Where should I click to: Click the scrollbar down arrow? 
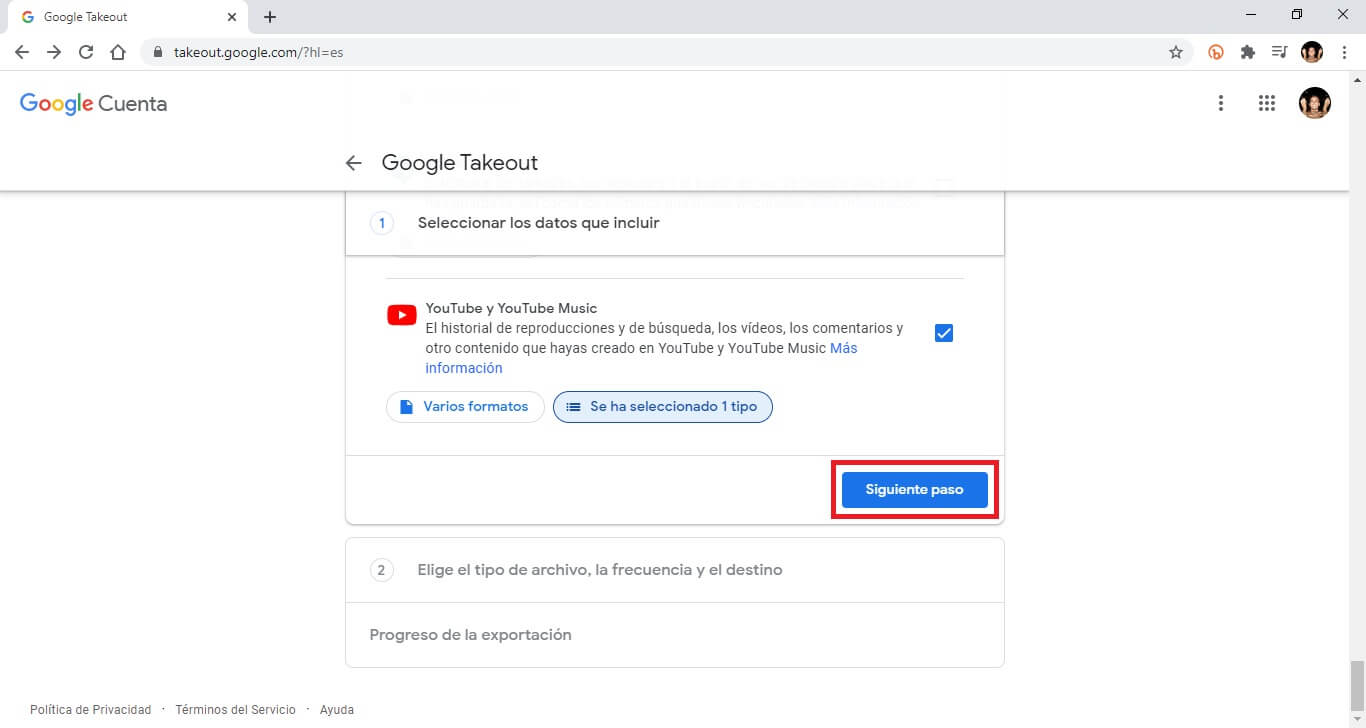click(x=1357, y=720)
